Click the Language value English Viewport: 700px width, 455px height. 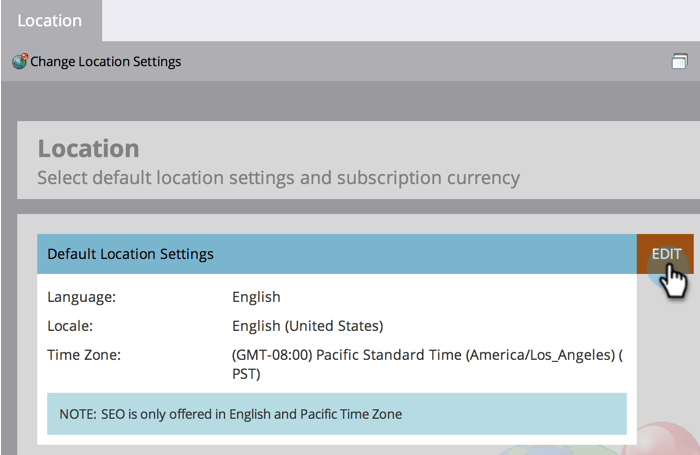[x=256, y=297]
